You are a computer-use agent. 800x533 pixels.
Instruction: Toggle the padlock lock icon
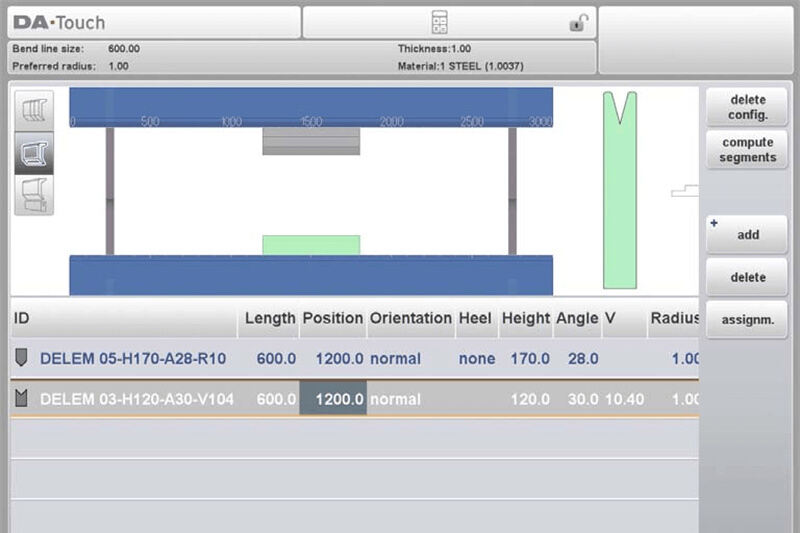coord(578,22)
